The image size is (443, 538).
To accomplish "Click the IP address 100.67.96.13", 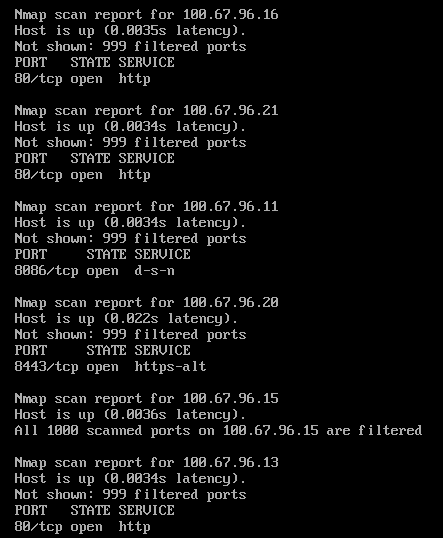I will 230,463.
